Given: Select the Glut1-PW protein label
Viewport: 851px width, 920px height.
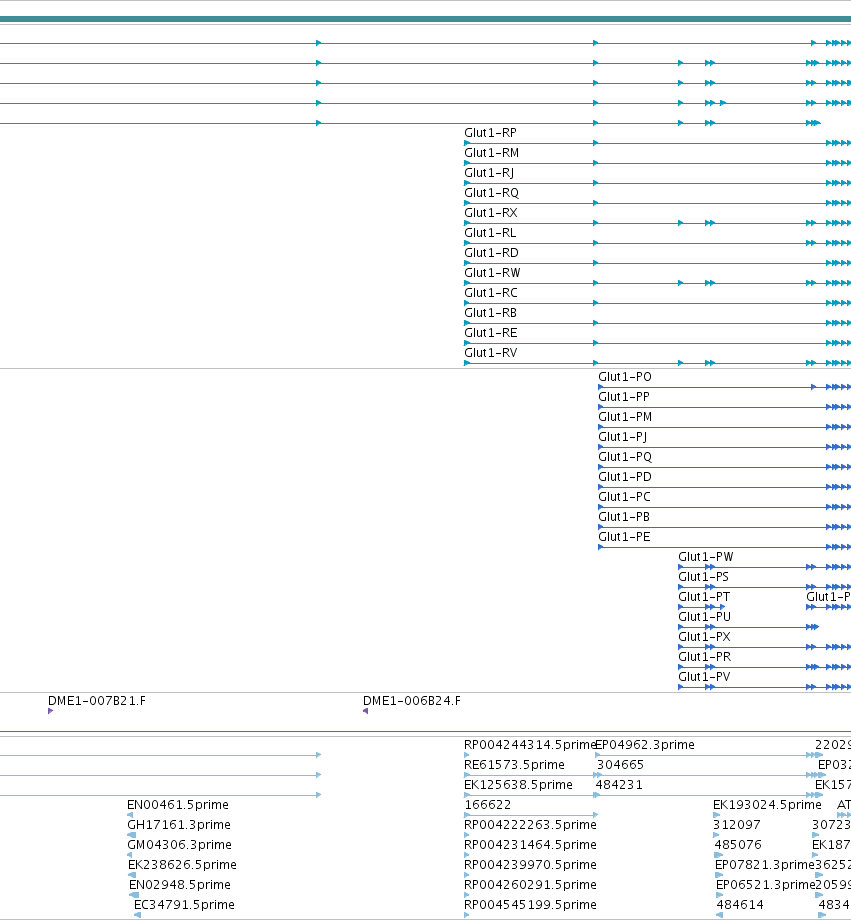Looking at the screenshot, I should (x=705, y=556).
